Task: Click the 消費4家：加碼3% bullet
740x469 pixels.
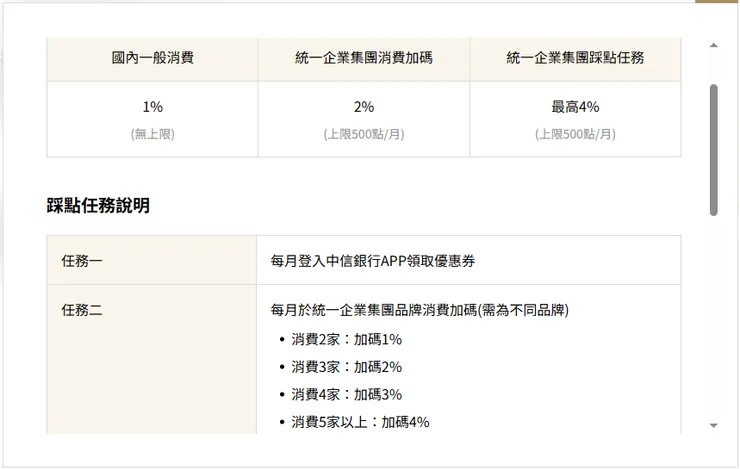Action: 347,394
